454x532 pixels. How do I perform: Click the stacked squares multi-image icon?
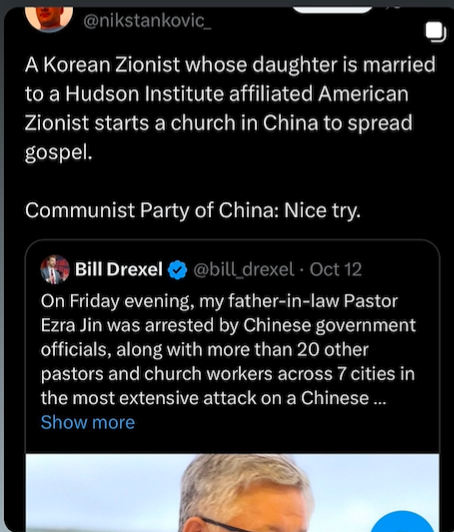(436, 32)
